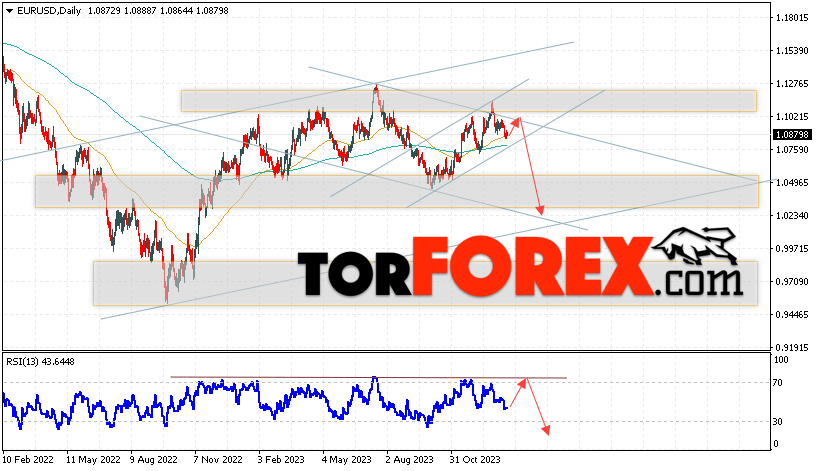This screenshot has height=471, width=816.
Task: Click the 1.12765 price axis label
Action: pos(792,84)
